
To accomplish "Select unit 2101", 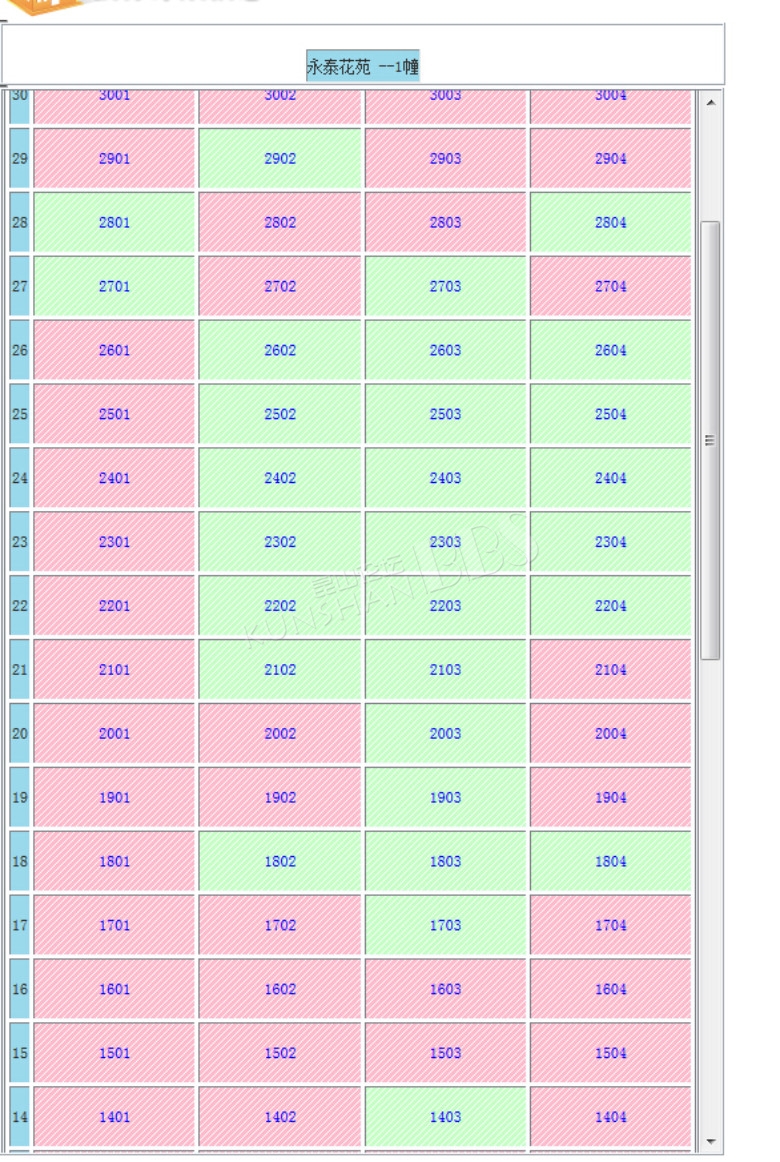I will [114, 669].
